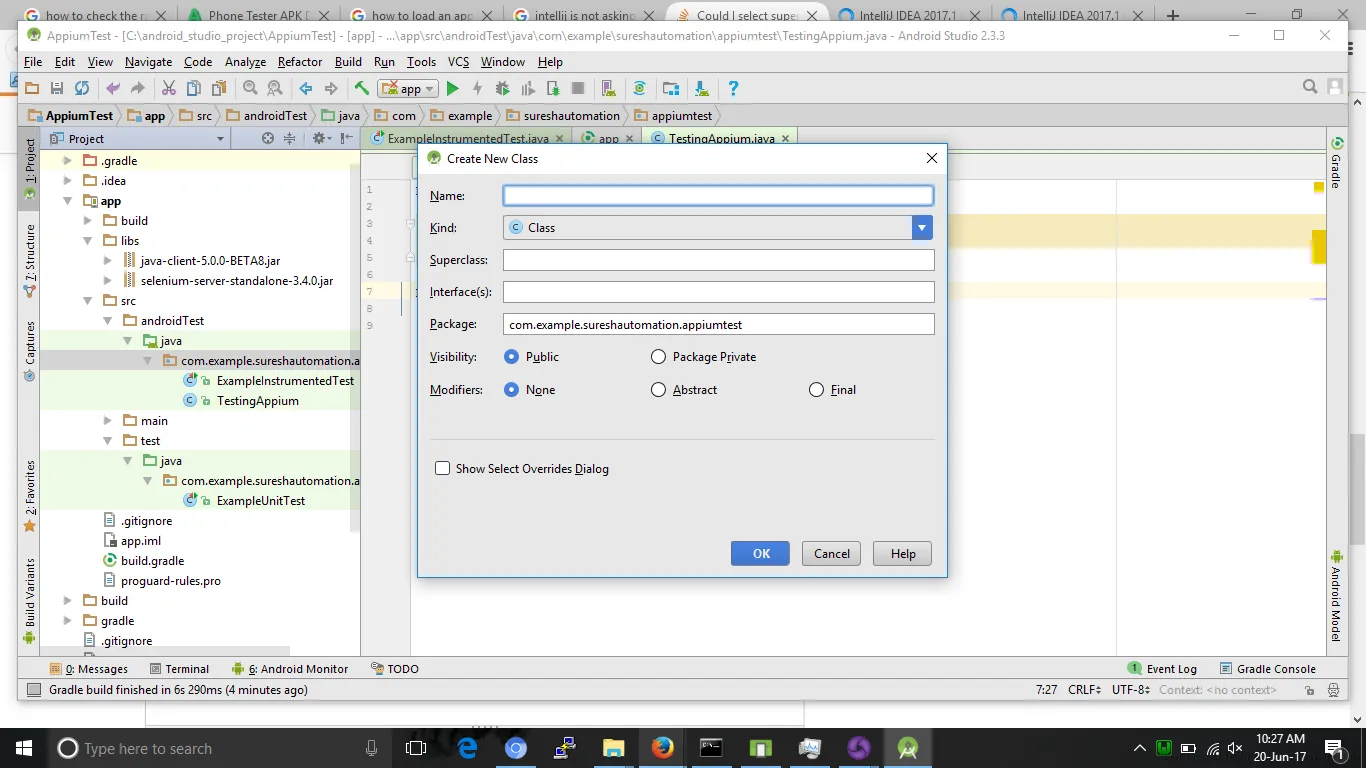Select the build.gradle file in the tree
This screenshot has width=1366, height=768.
tap(152, 560)
